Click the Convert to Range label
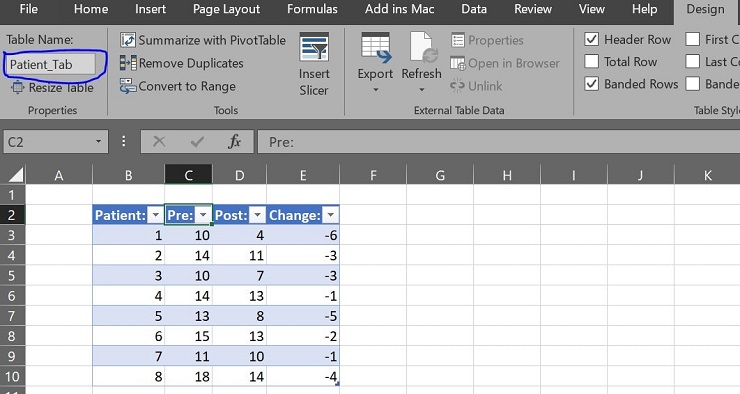 pos(187,86)
